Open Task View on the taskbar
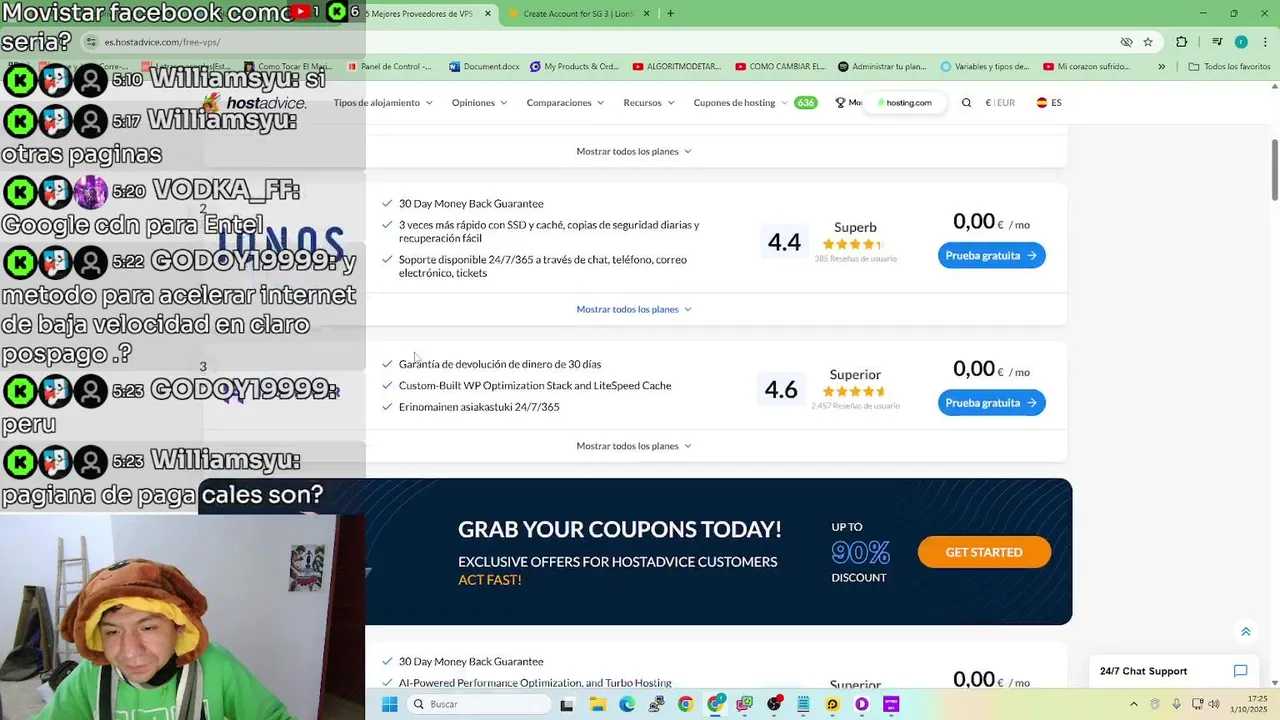 pyautogui.click(x=567, y=704)
